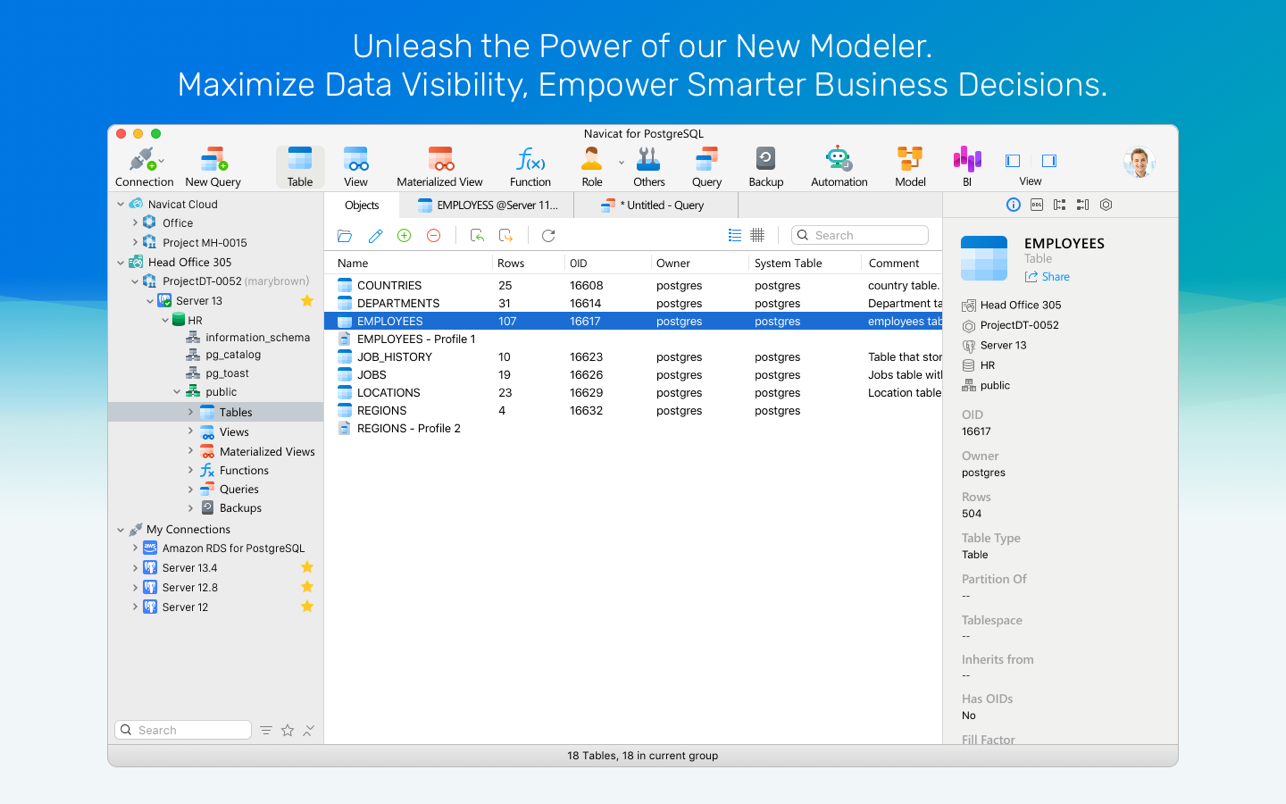Click the user profile avatar
This screenshot has height=804, width=1286.
coord(1139,162)
